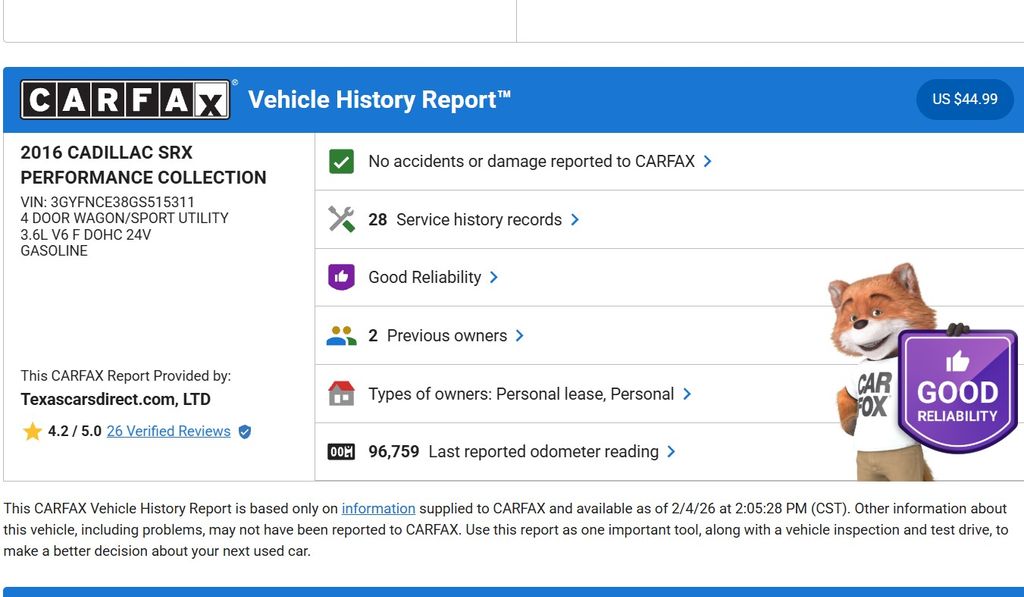Click the odometer reading icon
1024x597 pixels.
[x=341, y=452]
